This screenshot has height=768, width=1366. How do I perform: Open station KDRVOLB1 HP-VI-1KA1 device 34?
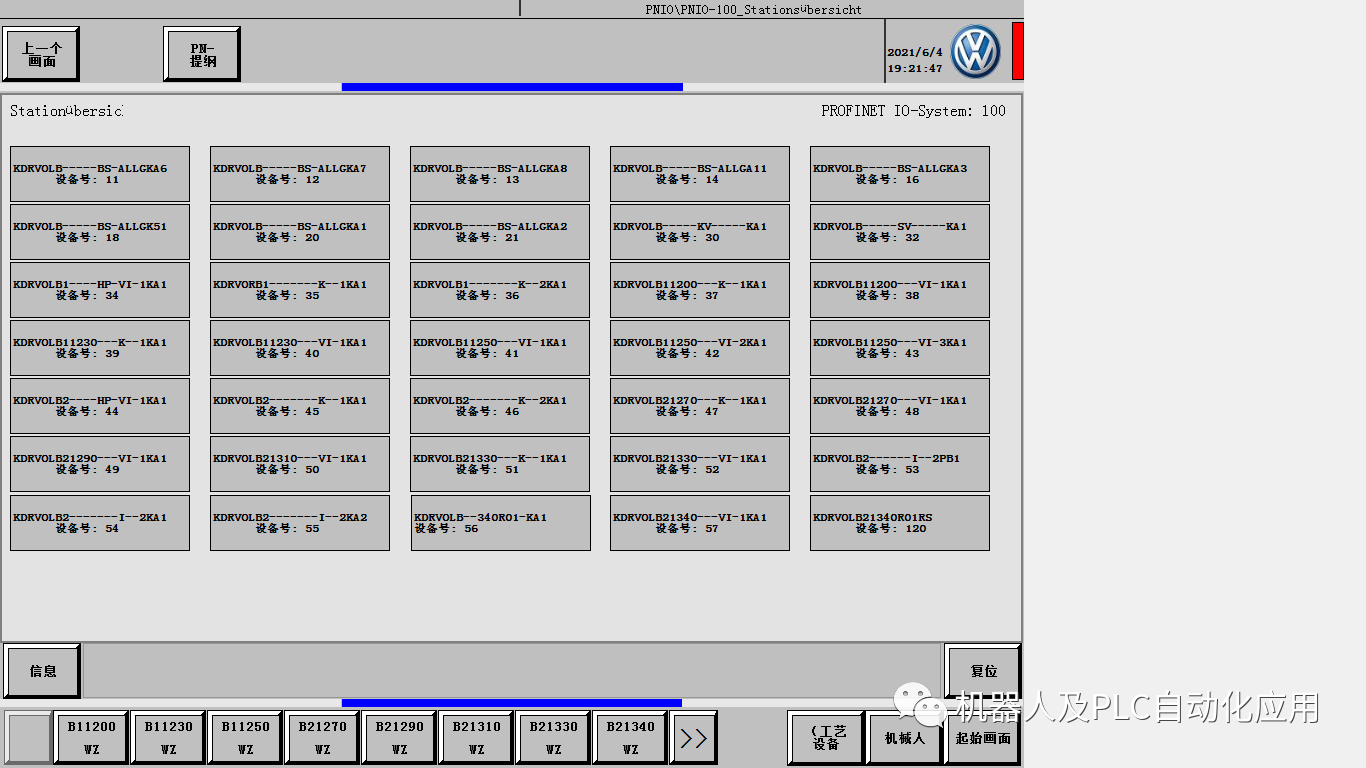100,290
